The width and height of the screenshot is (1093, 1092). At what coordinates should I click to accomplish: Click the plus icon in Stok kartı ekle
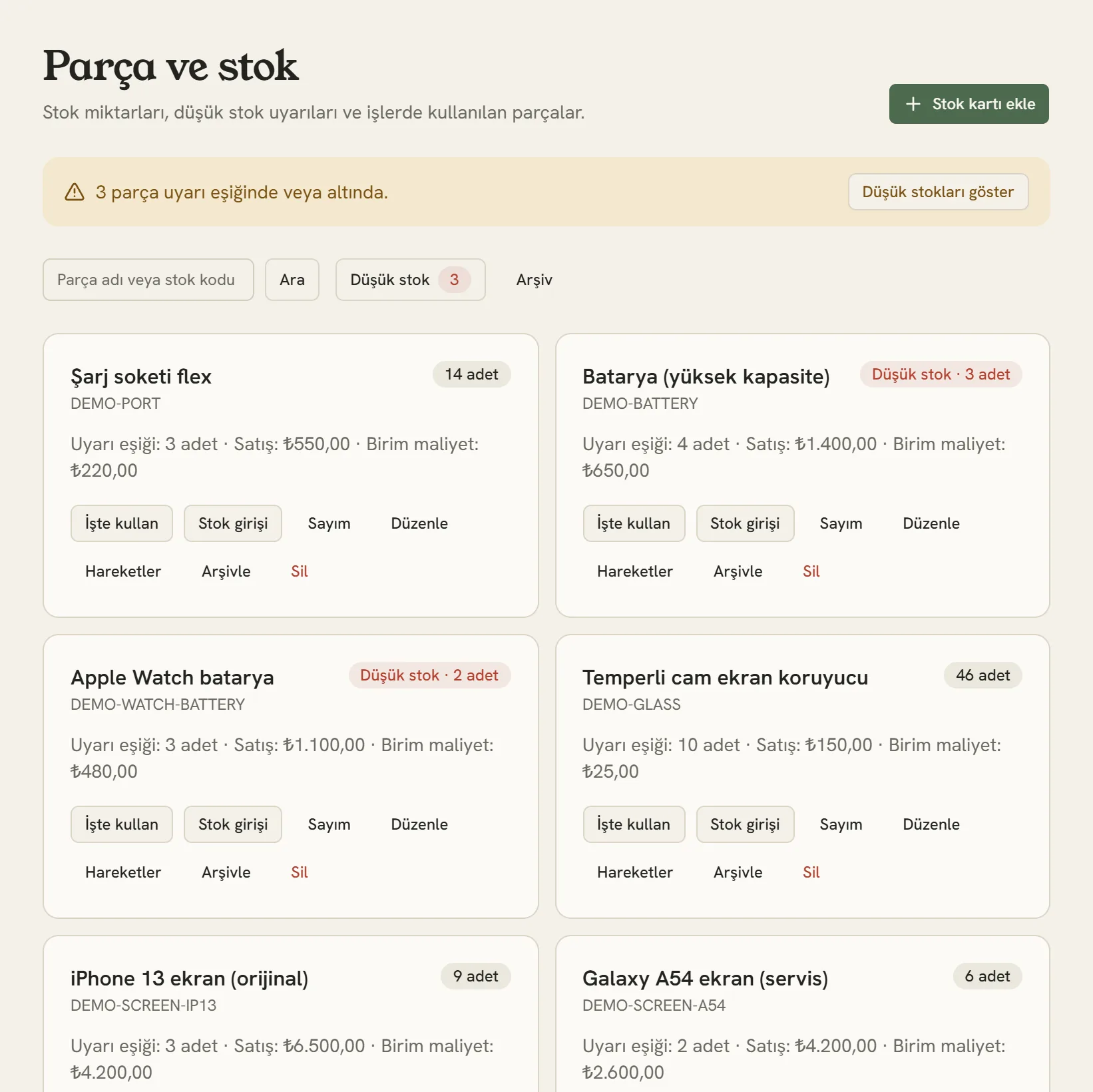(913, 104)
